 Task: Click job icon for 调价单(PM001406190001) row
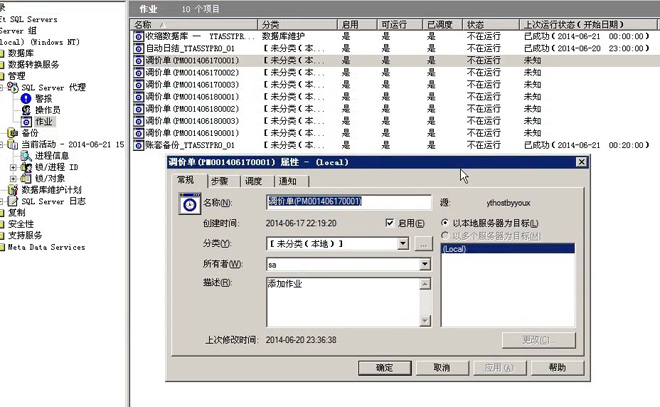pos(138,133)
